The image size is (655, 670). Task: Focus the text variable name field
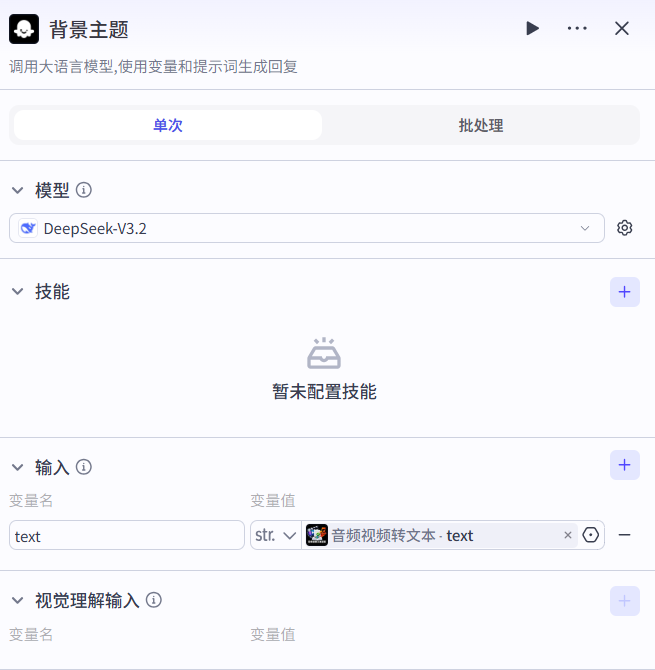[x=127, y=535]
